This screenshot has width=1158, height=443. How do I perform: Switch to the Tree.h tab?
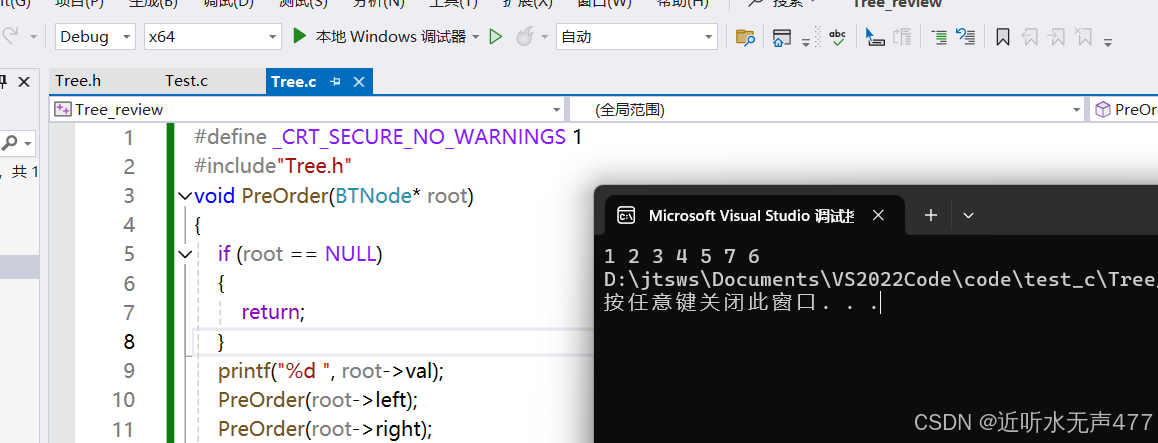78,81
